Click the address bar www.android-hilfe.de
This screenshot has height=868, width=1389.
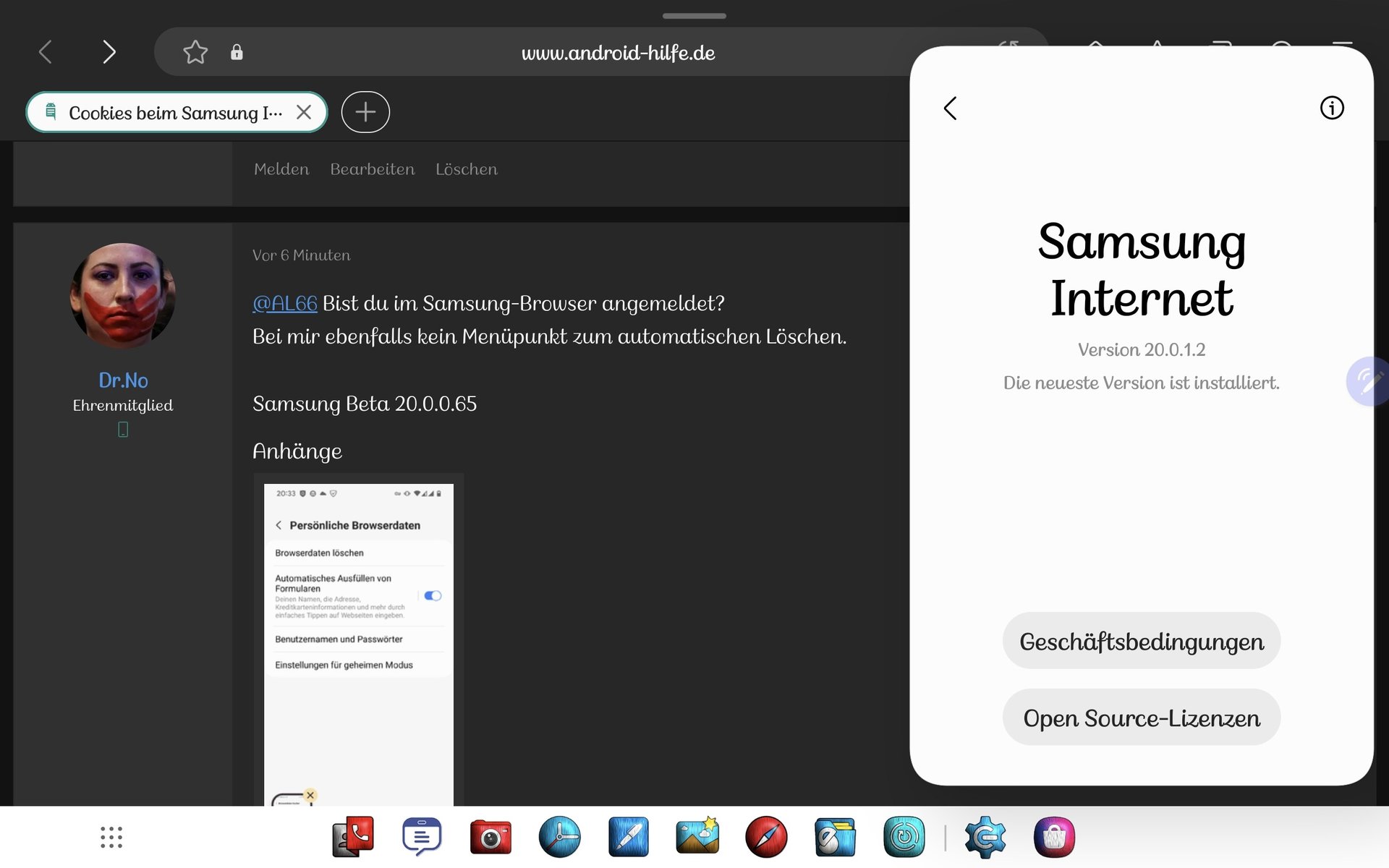(x=618, y=52)
